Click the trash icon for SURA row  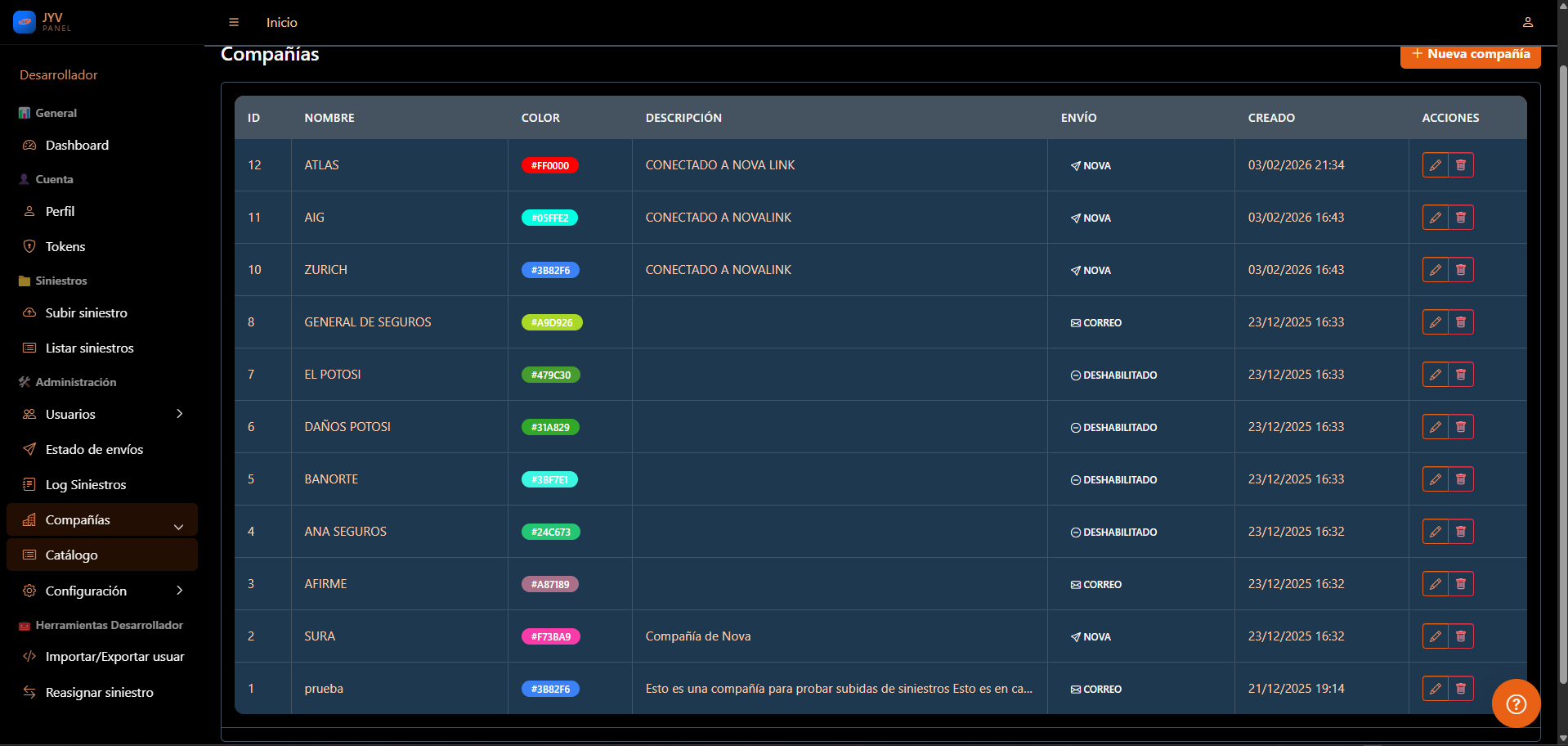(1461, 636)
